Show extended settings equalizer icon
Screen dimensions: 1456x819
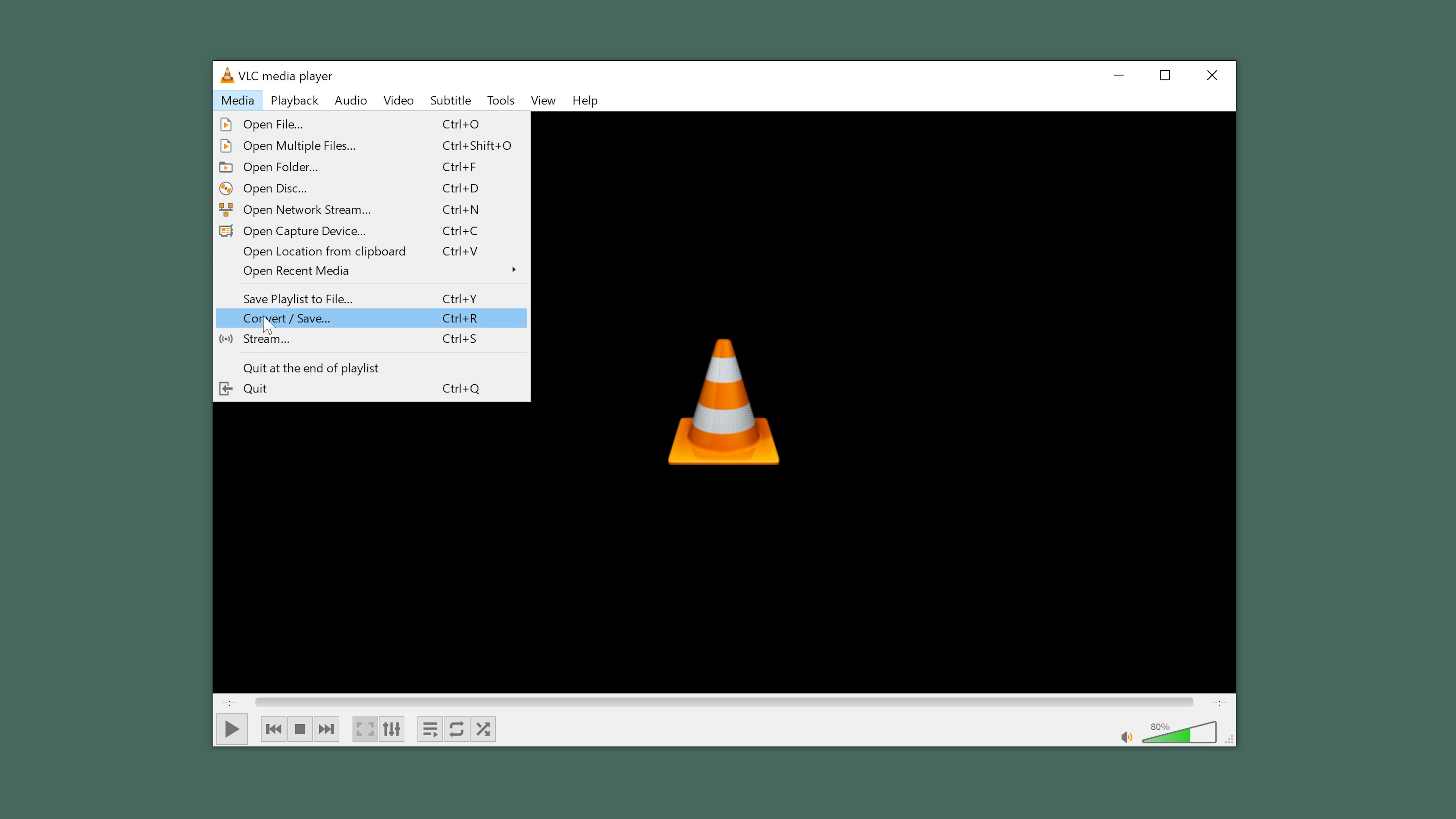pyautogui.click(x=392, y=729)
